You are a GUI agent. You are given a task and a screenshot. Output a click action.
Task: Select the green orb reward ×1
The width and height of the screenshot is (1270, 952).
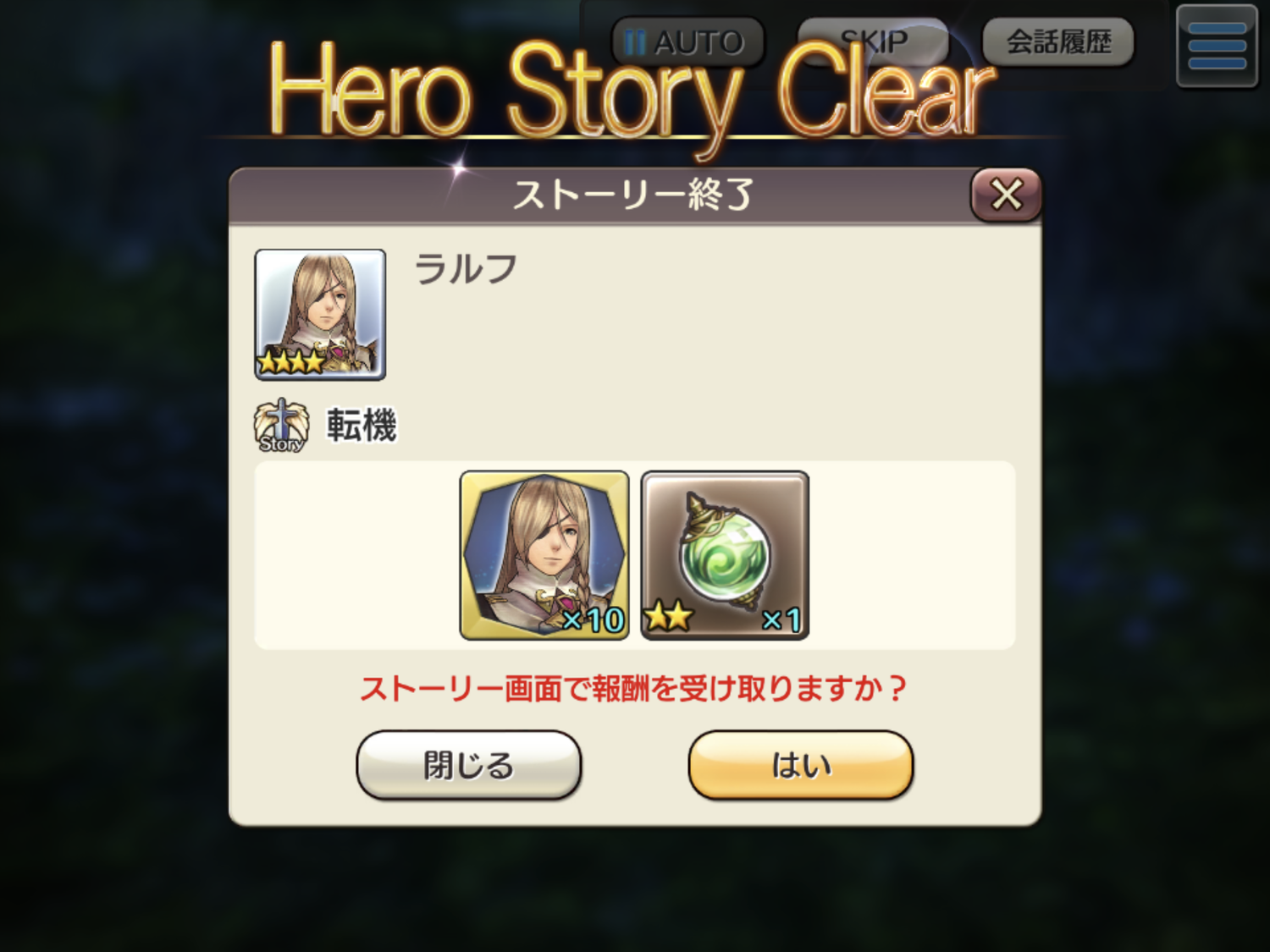tap(725, 555)
